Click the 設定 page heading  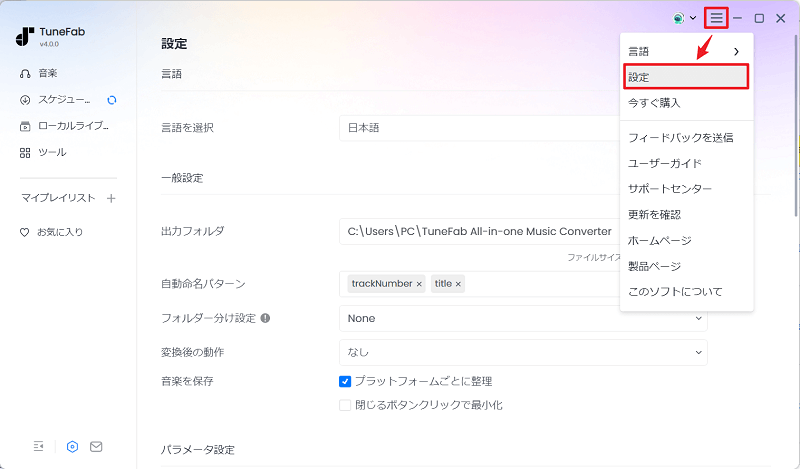[174, 44]
